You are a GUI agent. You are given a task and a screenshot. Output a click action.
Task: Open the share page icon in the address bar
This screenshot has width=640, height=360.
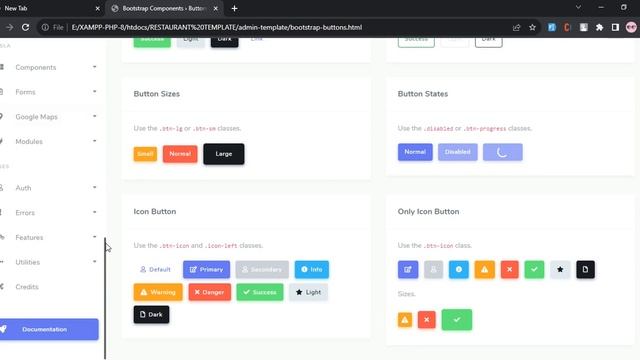tap(516, 27)
